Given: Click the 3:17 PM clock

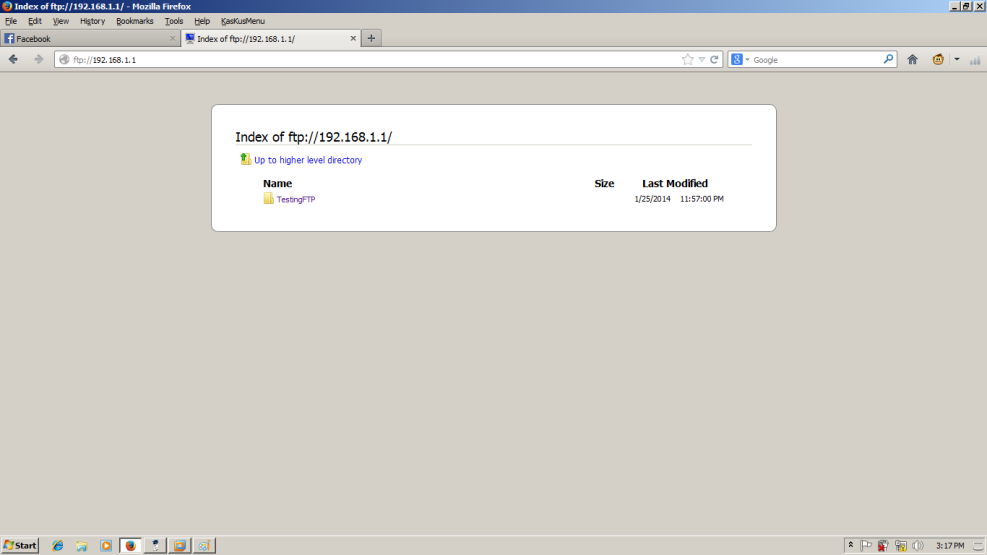Looking at the screenshot, I should click(x=950, y=546).
